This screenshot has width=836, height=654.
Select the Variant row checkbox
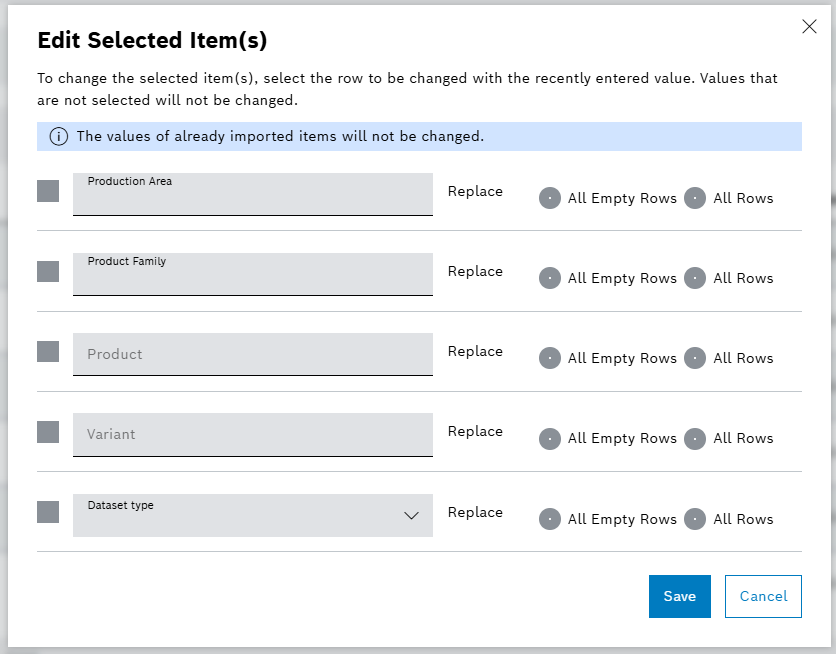pyautogui.click(x=48, y=431)
